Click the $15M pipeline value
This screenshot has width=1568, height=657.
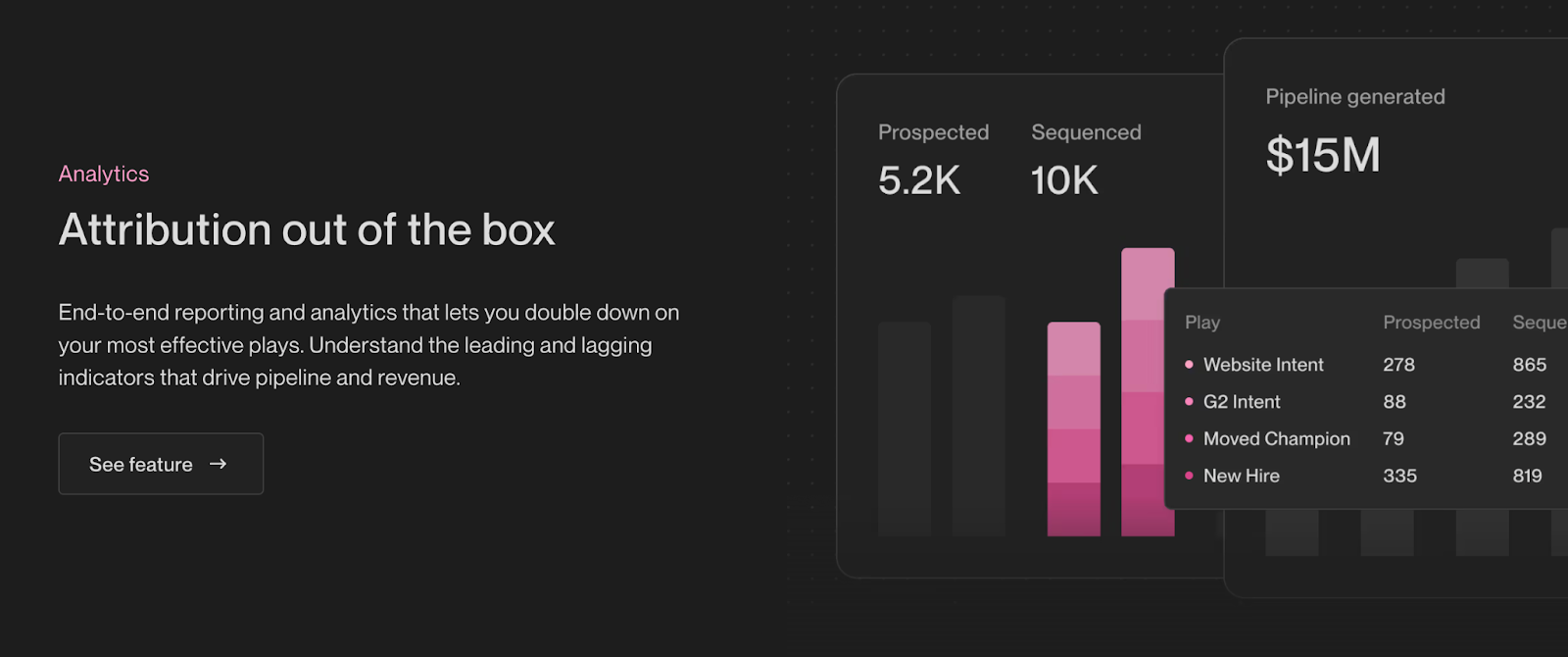(x=1323, y=155)
